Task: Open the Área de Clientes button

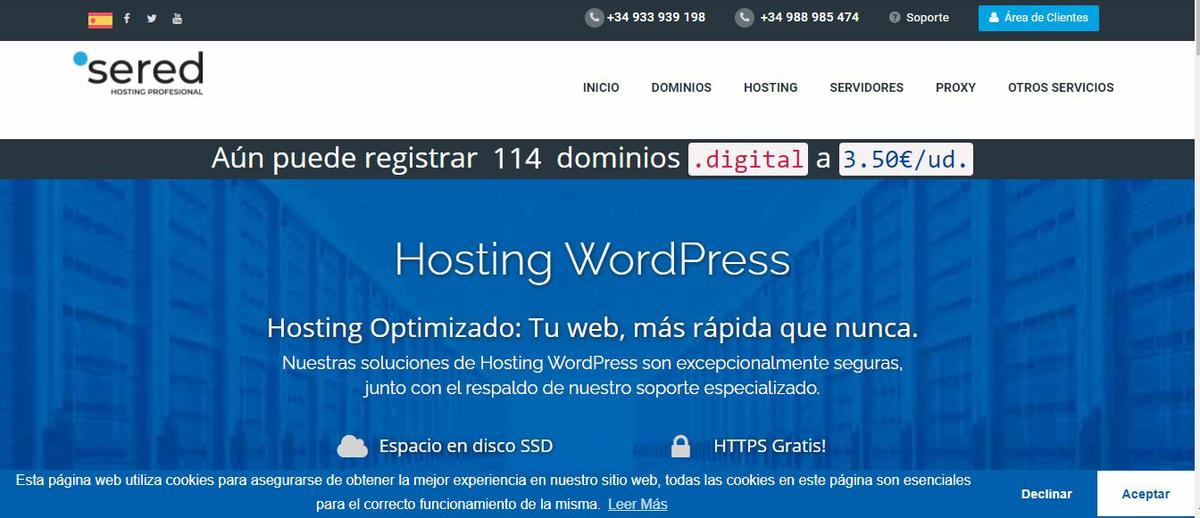Action: tap(1038, 18)
